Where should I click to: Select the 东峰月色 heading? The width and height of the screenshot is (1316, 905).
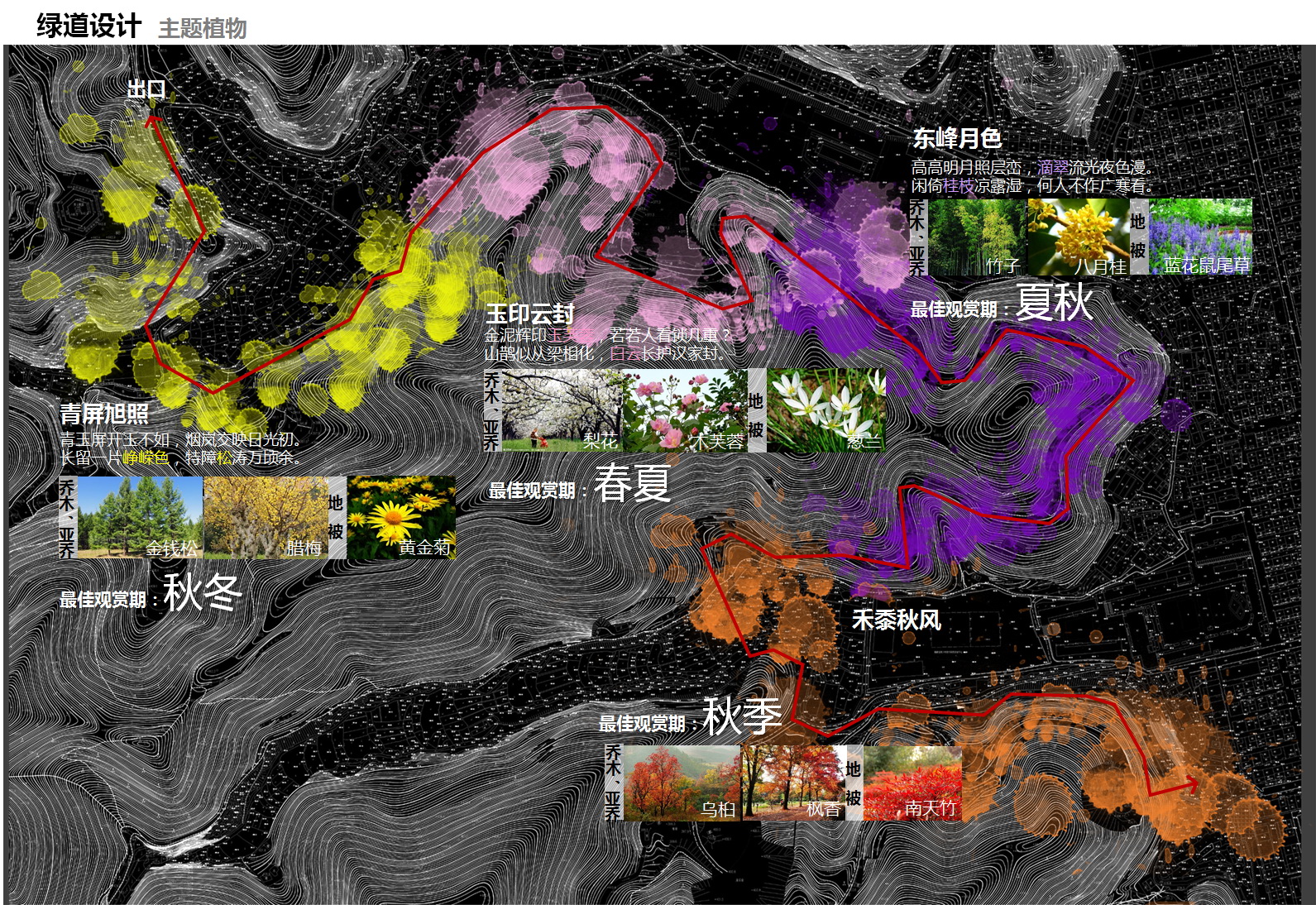click(957, 138)
